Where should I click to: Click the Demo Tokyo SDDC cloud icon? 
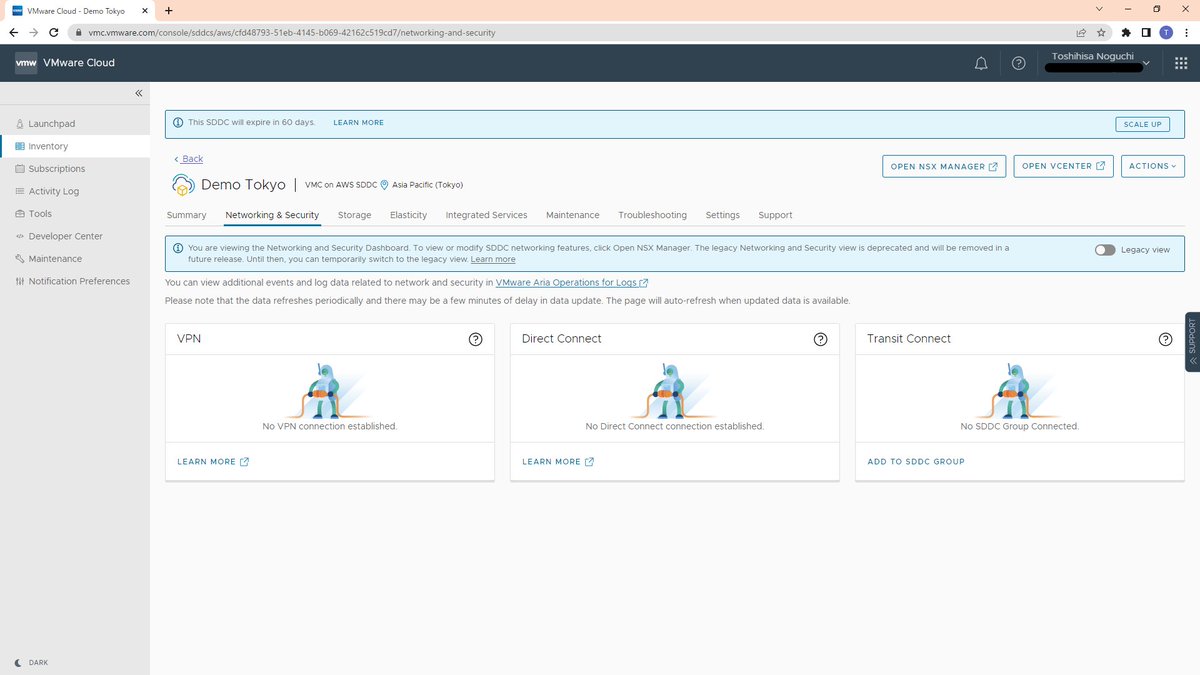[x=183, y=184]
